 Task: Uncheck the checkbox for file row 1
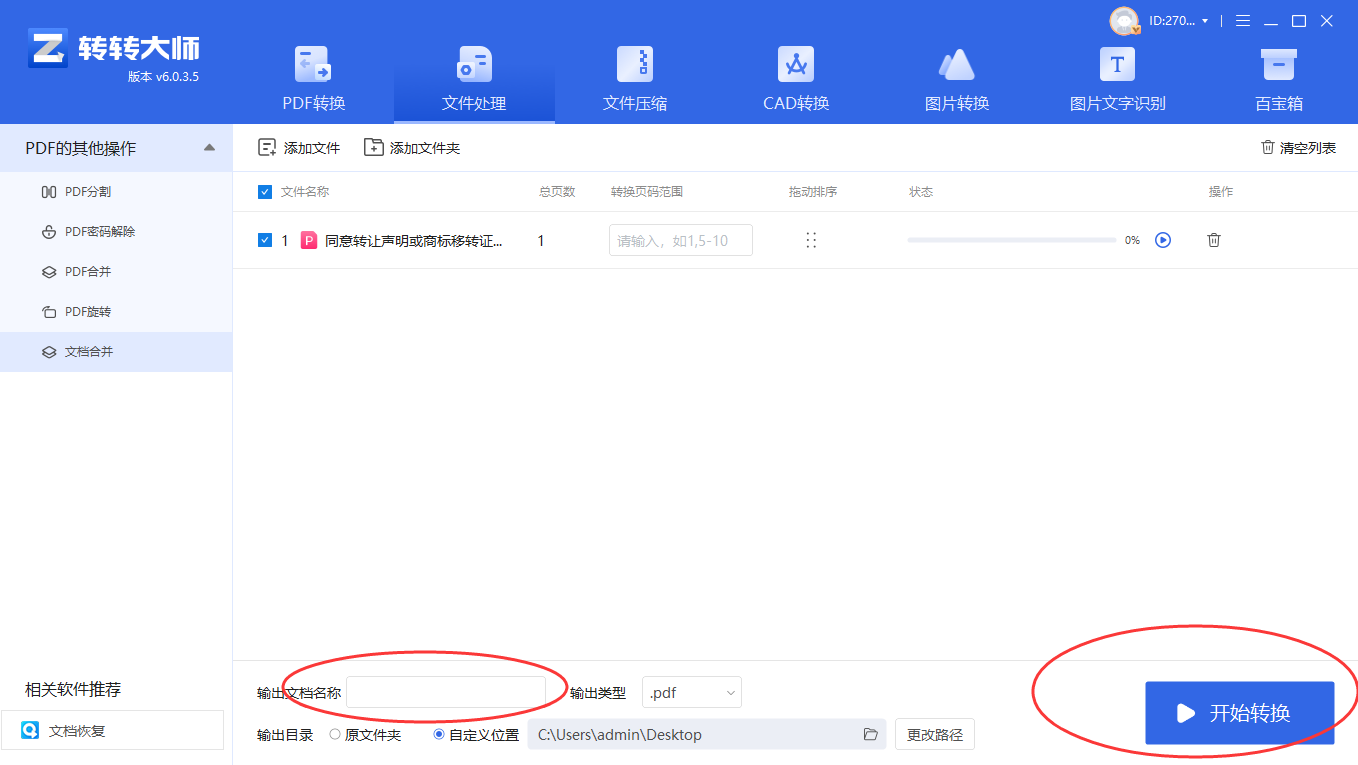click(265, 240)
